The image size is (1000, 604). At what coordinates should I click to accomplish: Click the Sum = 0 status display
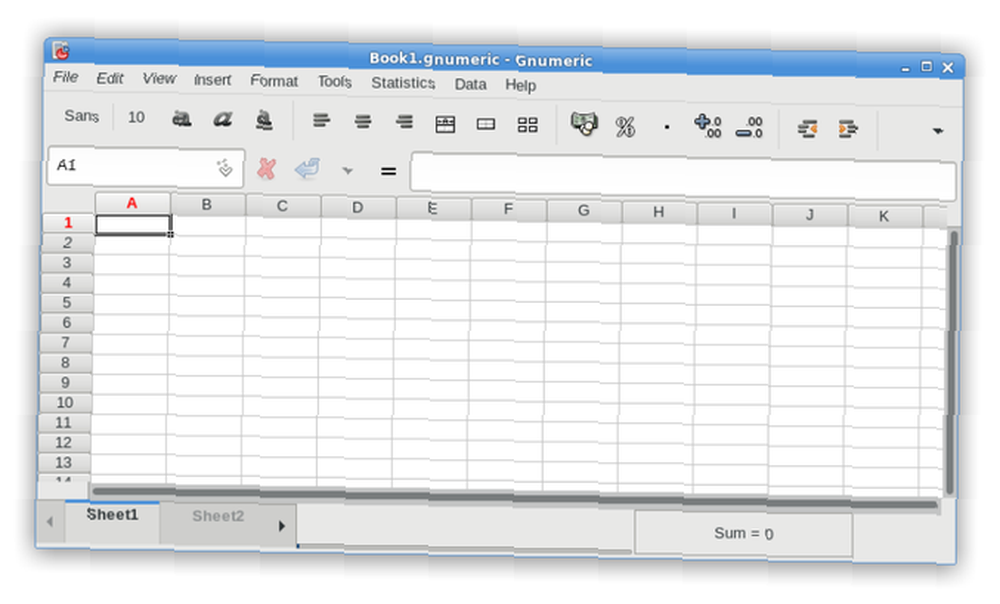click(x=744, y=533)
